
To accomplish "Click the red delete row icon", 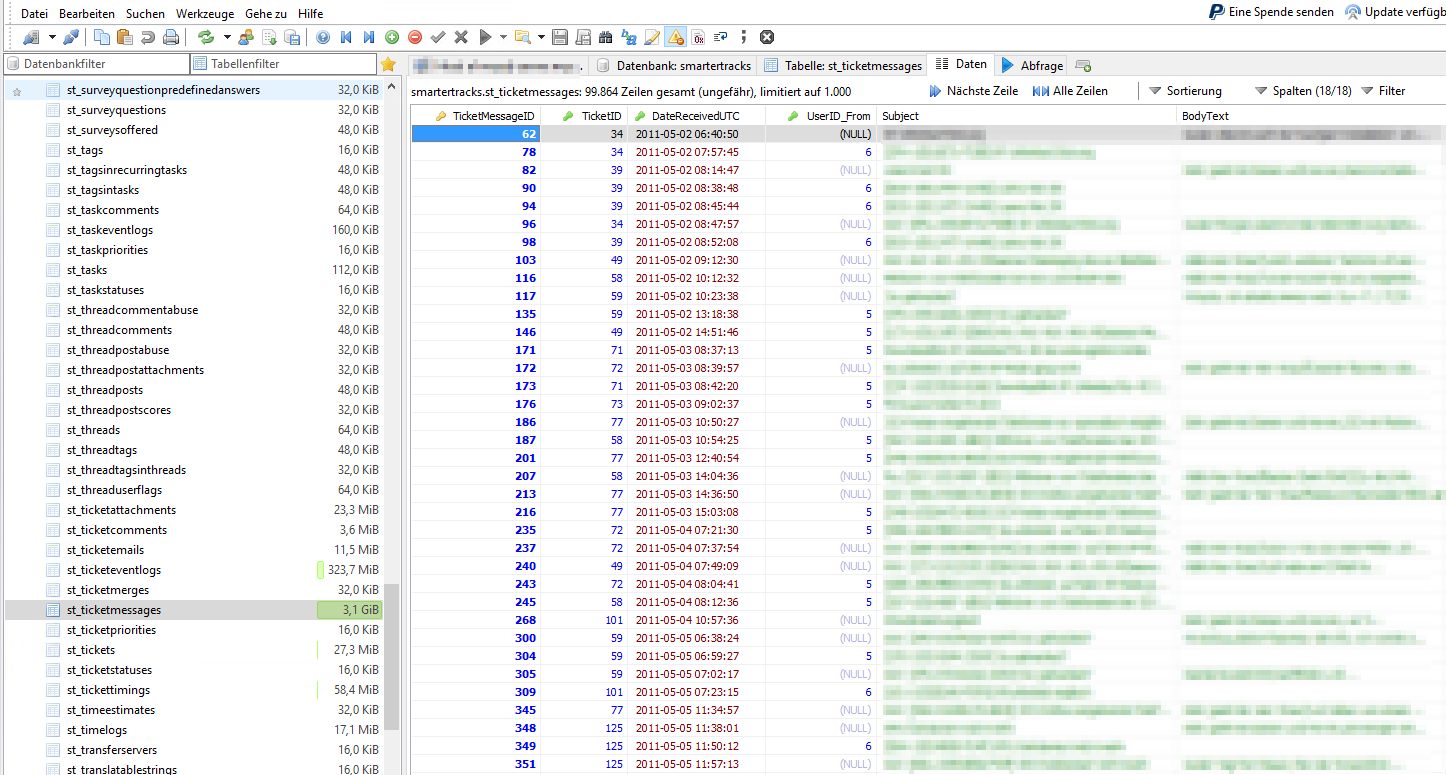I will 415,37.
